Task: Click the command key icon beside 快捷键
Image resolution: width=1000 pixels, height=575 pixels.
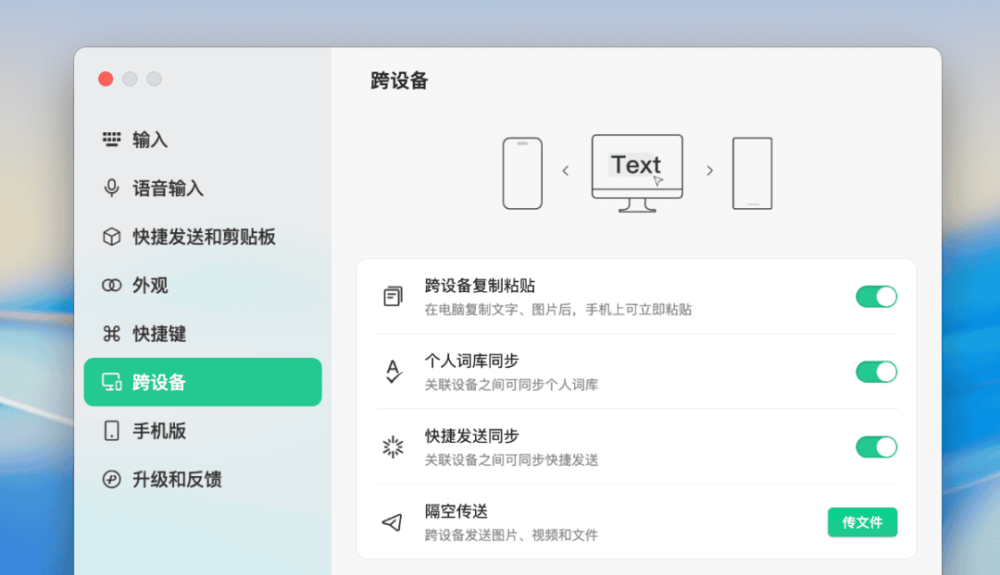Action: pyautogui.click(x=112, y=333)
